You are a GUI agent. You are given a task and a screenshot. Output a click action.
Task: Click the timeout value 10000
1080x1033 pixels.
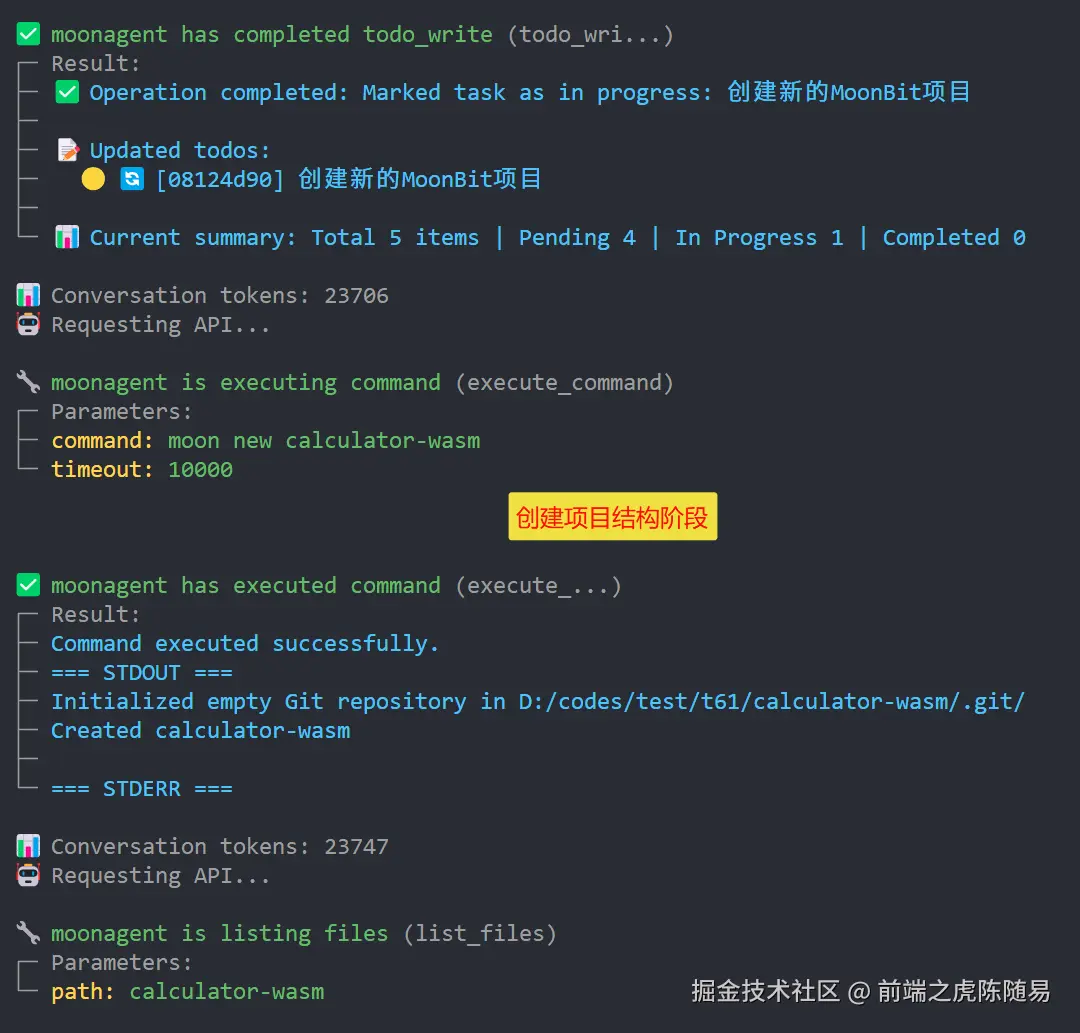point(200,470)
